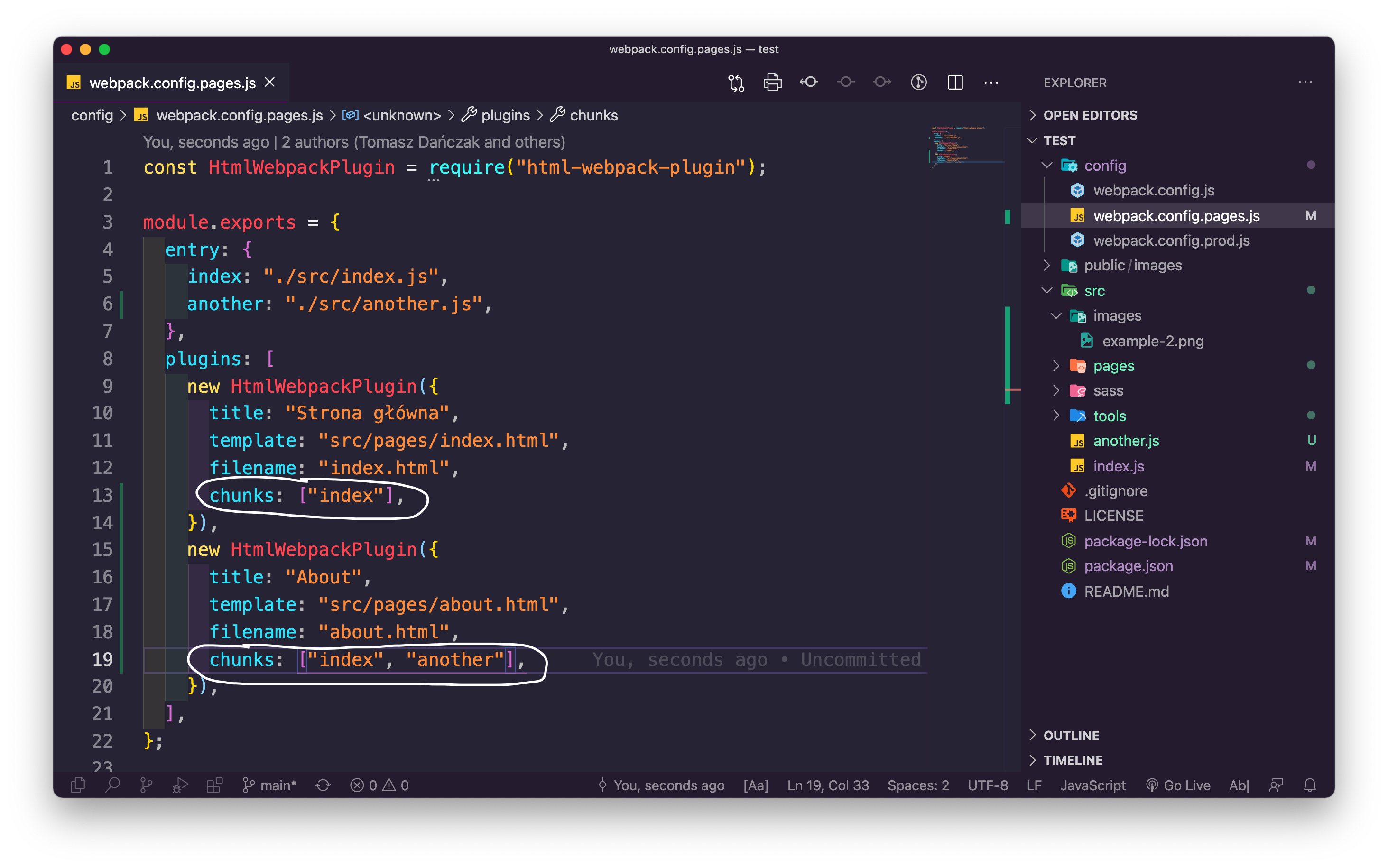Click <unknown> breadcrumb segment
Screen dimensions: 1388x868
pyautogui.click(x=392, y=115)
